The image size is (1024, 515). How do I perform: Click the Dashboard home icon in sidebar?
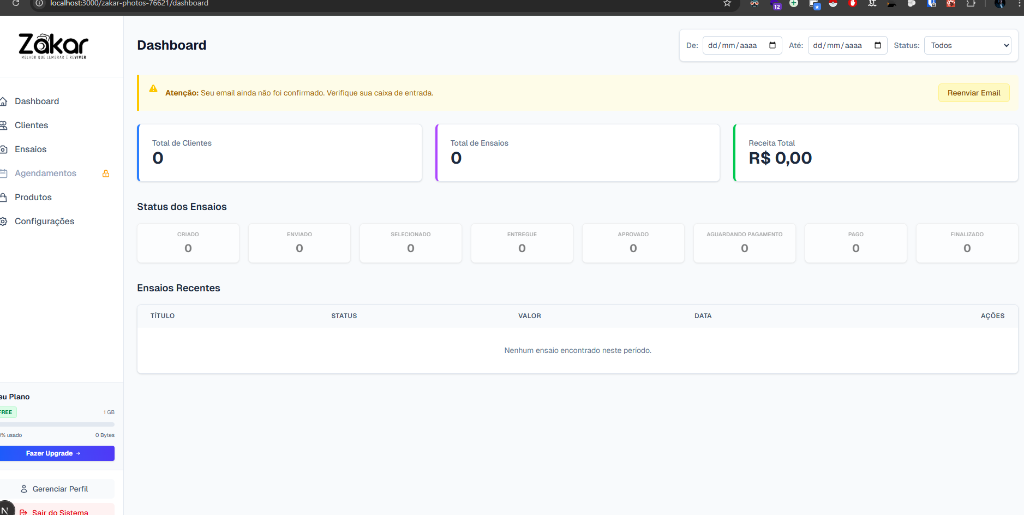[4, 101]
